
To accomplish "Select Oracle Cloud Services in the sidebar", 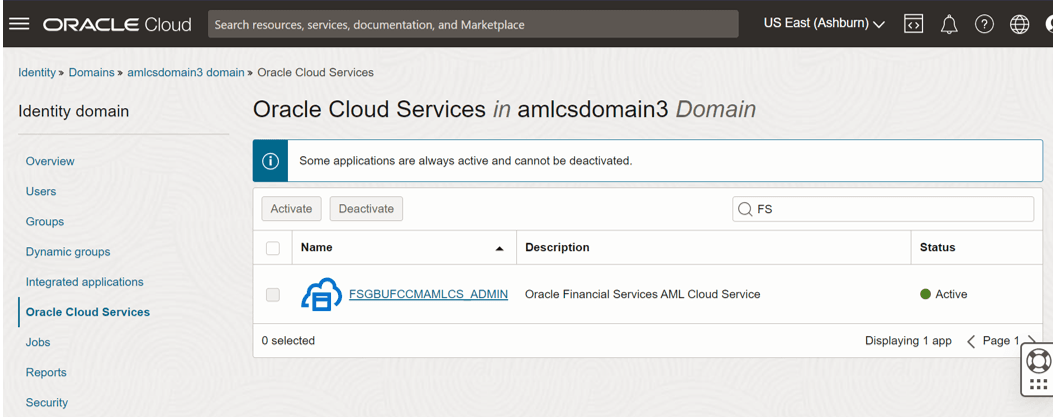I will [88, 312].
